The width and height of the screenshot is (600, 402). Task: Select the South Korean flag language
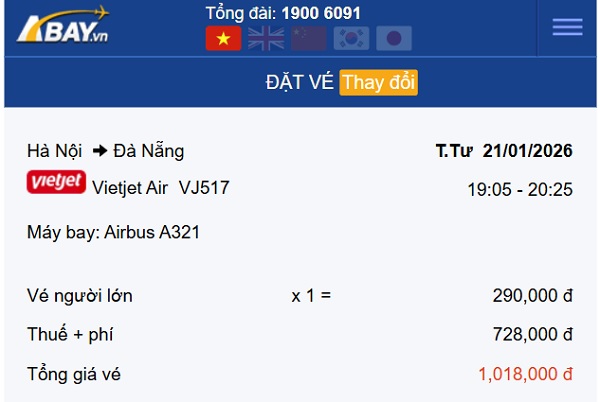(x=352, y=38)
